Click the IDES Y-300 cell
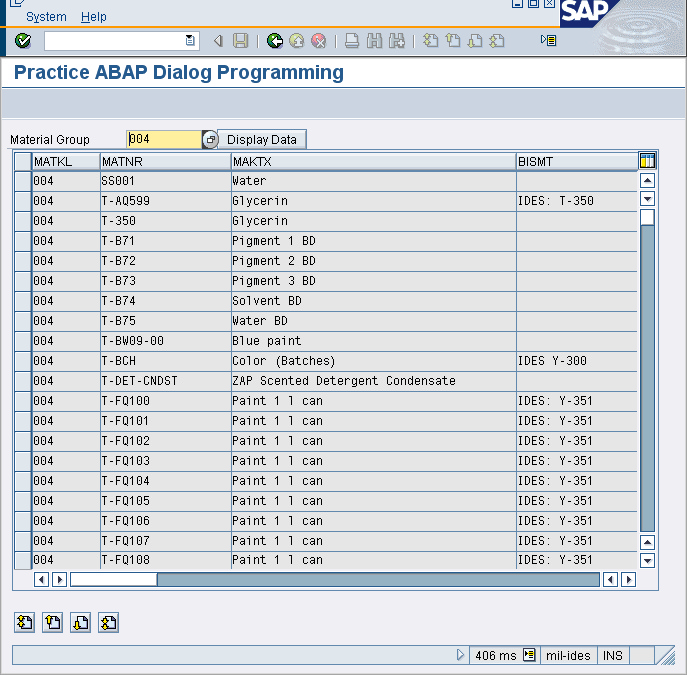This screenshot has height=675, width=687. click(x=577, y=361)
